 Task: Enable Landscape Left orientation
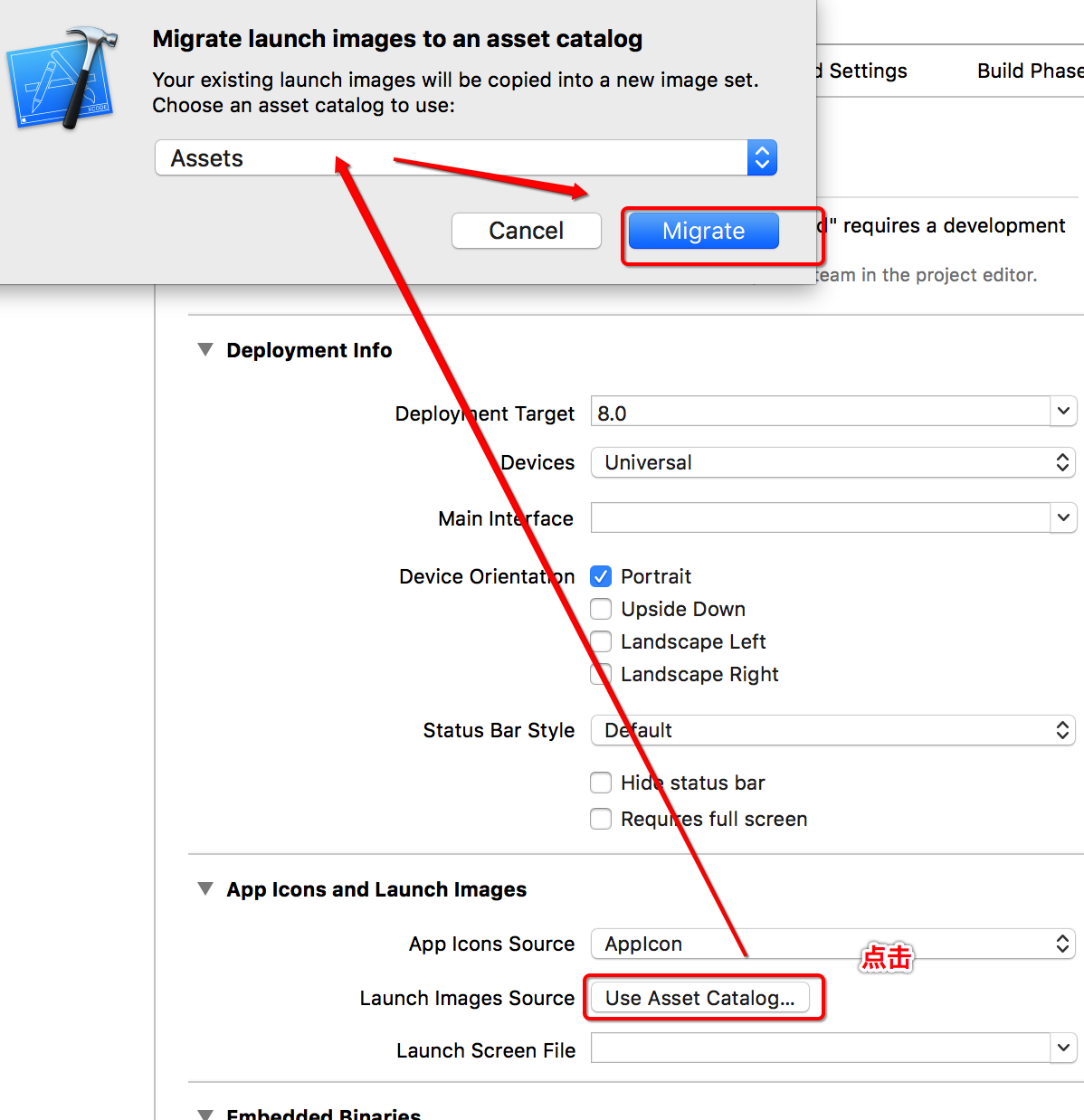coord(601,641)
